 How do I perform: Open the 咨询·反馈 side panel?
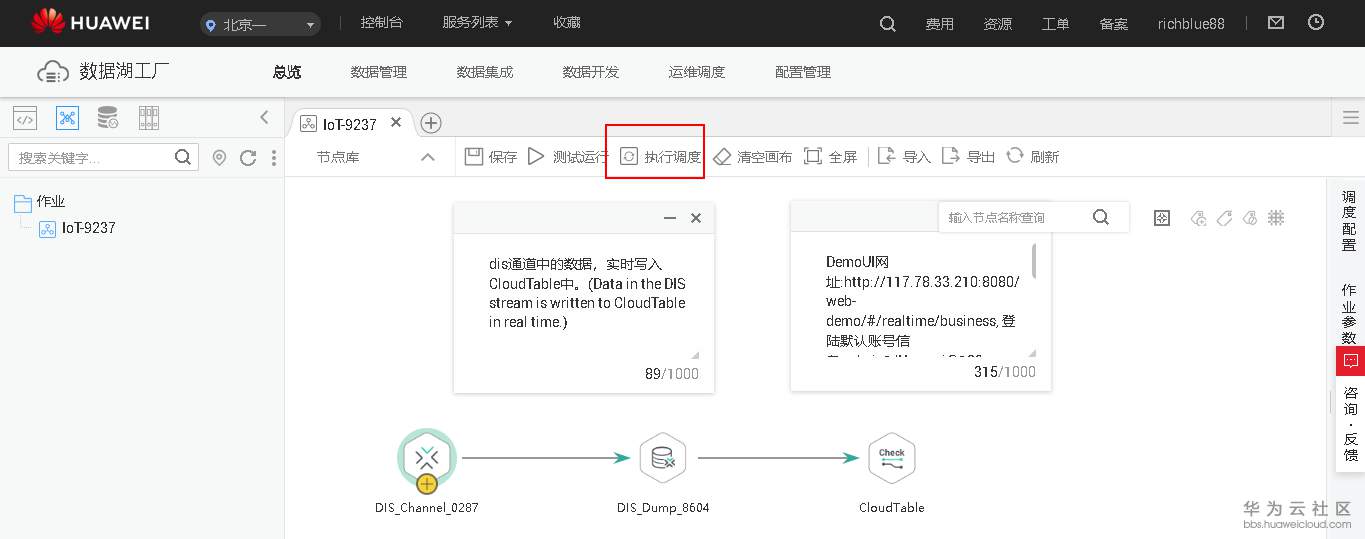pos(1350,424)
